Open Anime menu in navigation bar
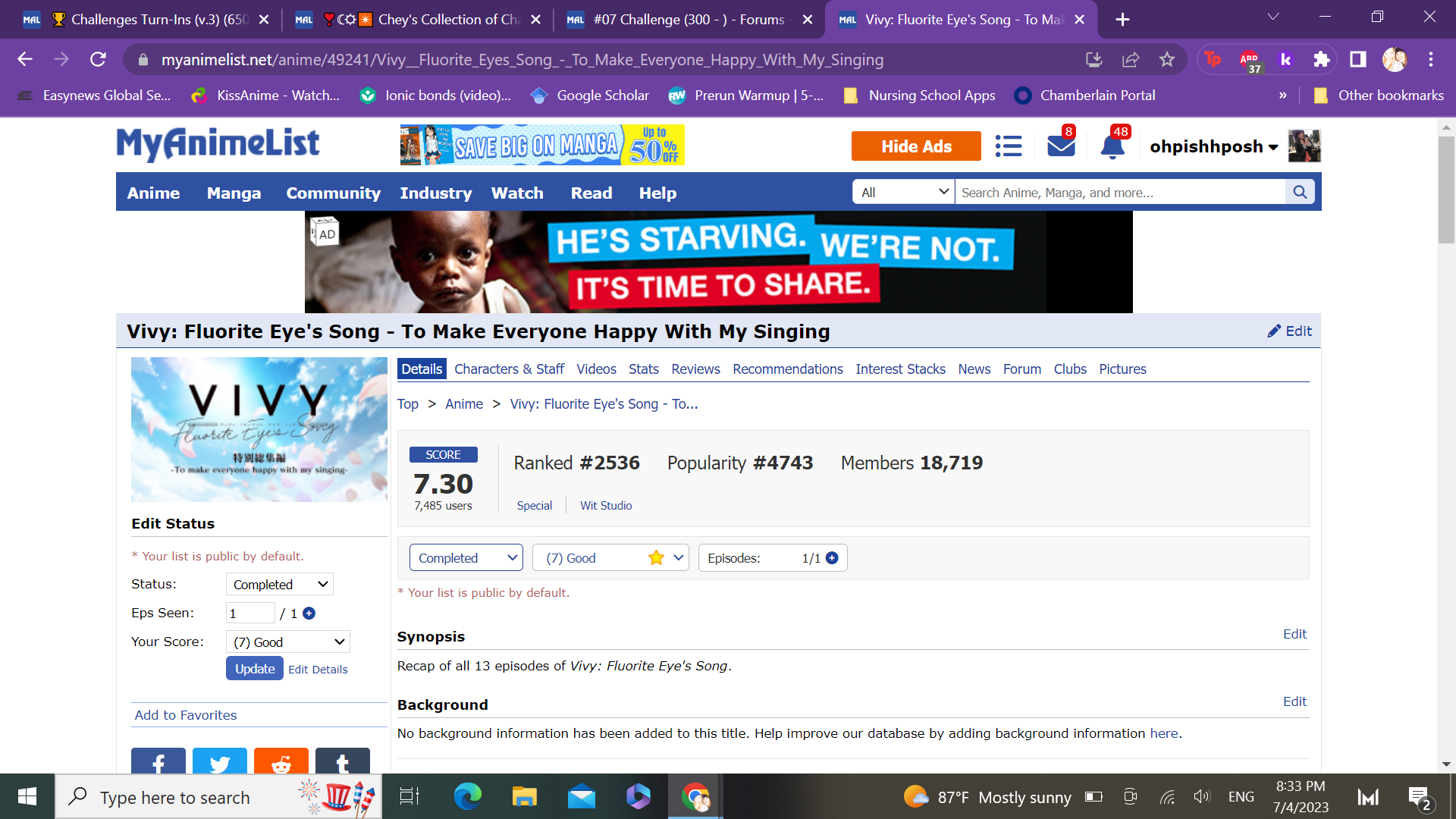This screenshot has width=1456, height=819. point(154,193)
